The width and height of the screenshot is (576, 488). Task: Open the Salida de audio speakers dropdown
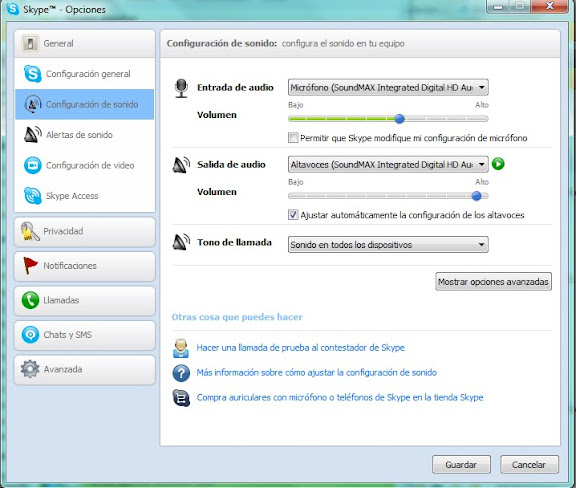point(388,164)
